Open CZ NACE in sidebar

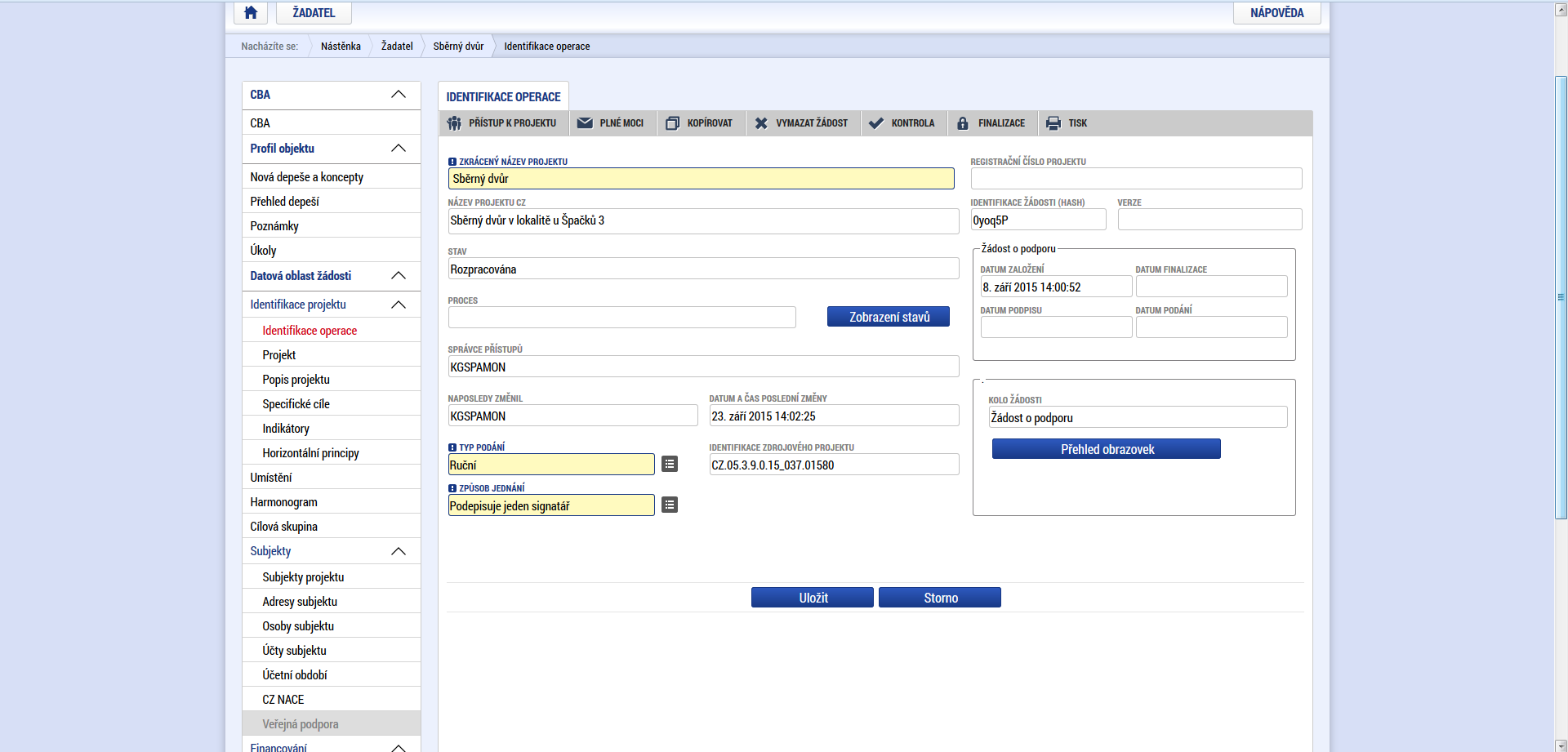click(332, 700)
